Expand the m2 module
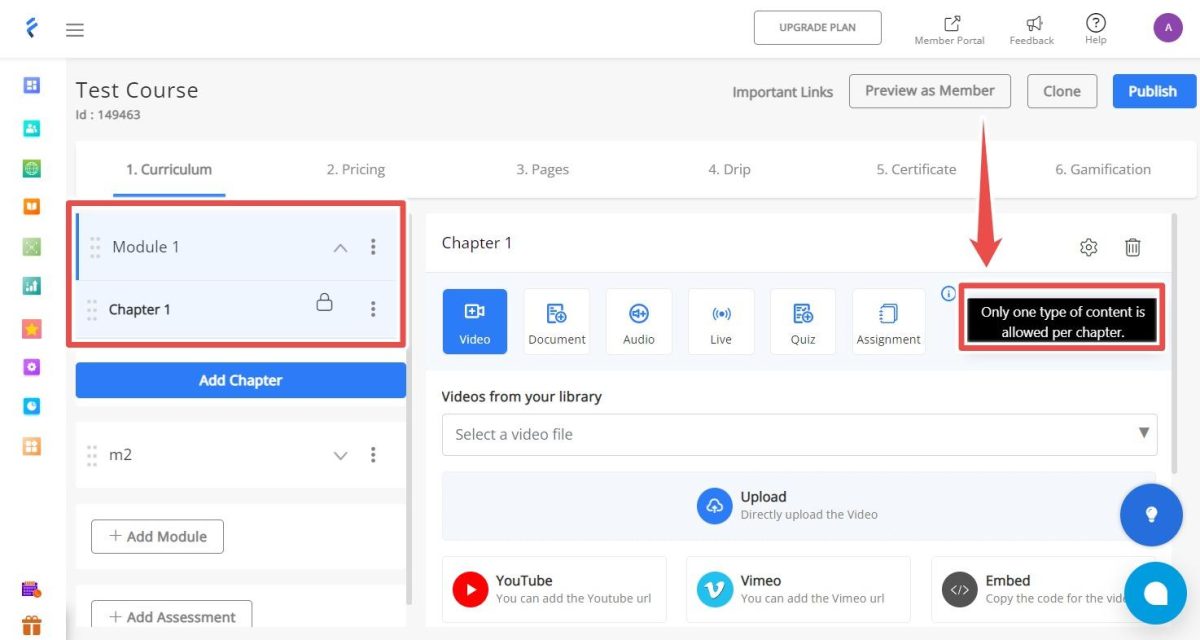This screenshot has height=640, width=1200. pos(340,455)
